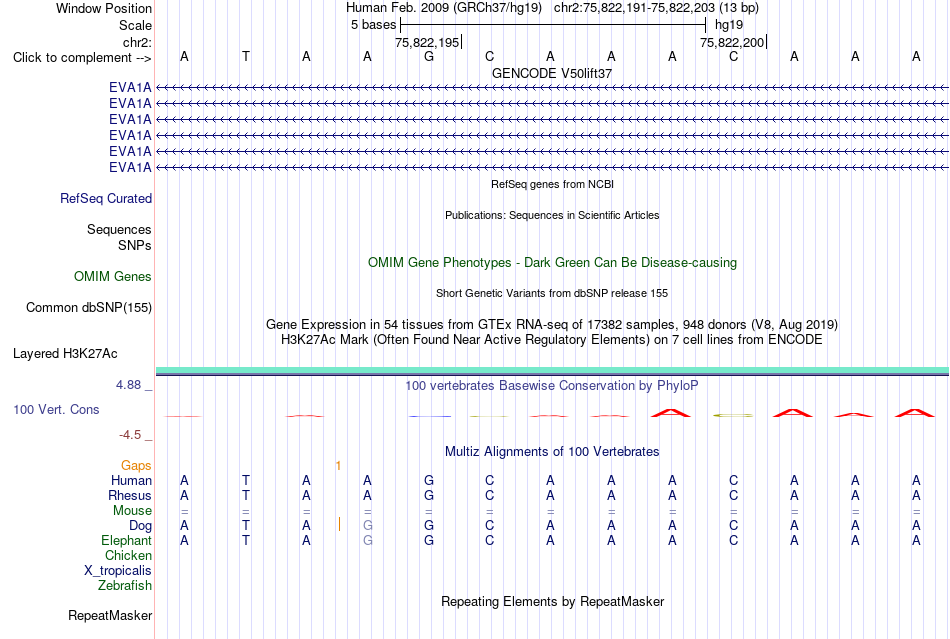The height and width of the screenshot is (639, 950).
Task: Open the OMIM Gene Phenotypes track title
Action: tap(553, 263)
